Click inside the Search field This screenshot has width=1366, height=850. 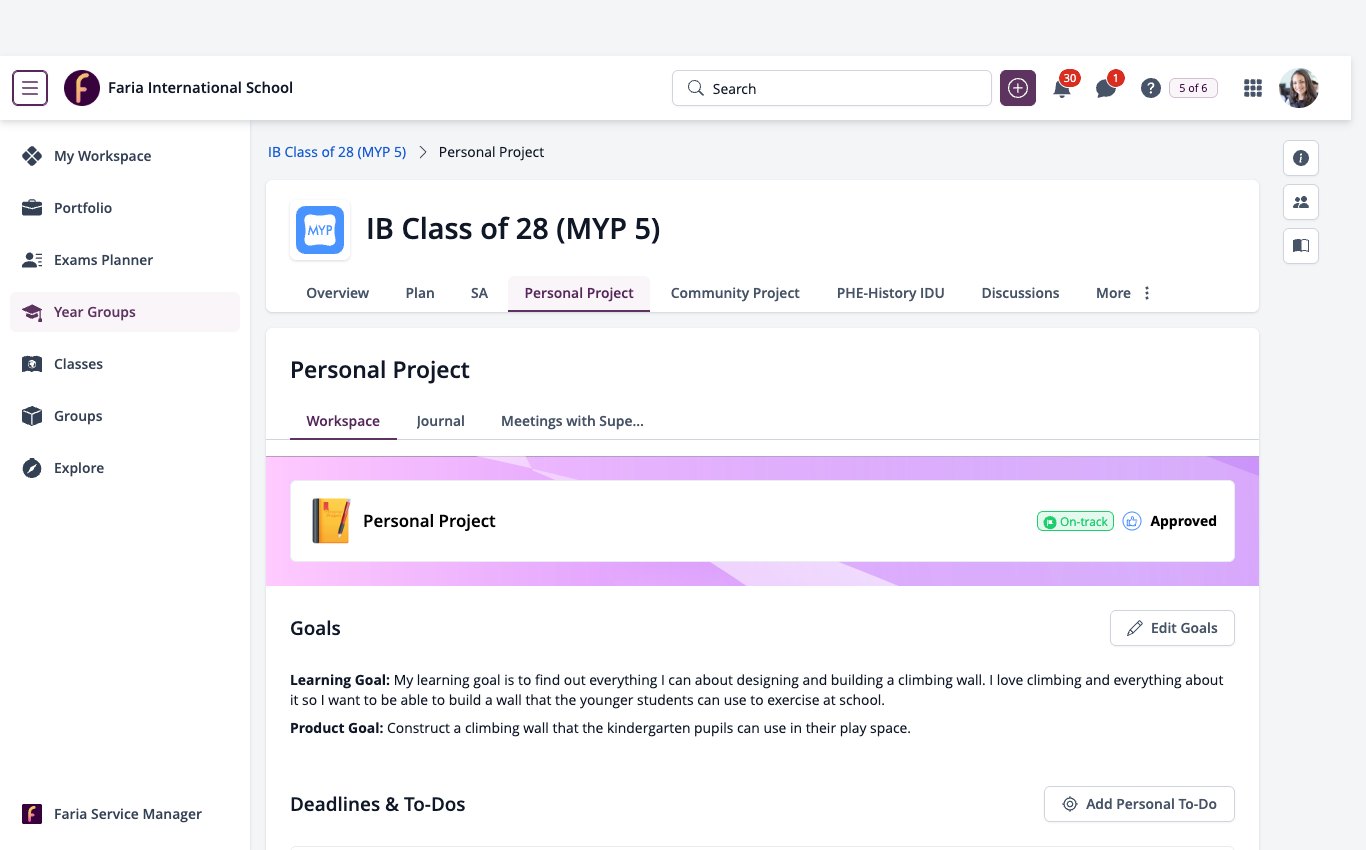832,88
